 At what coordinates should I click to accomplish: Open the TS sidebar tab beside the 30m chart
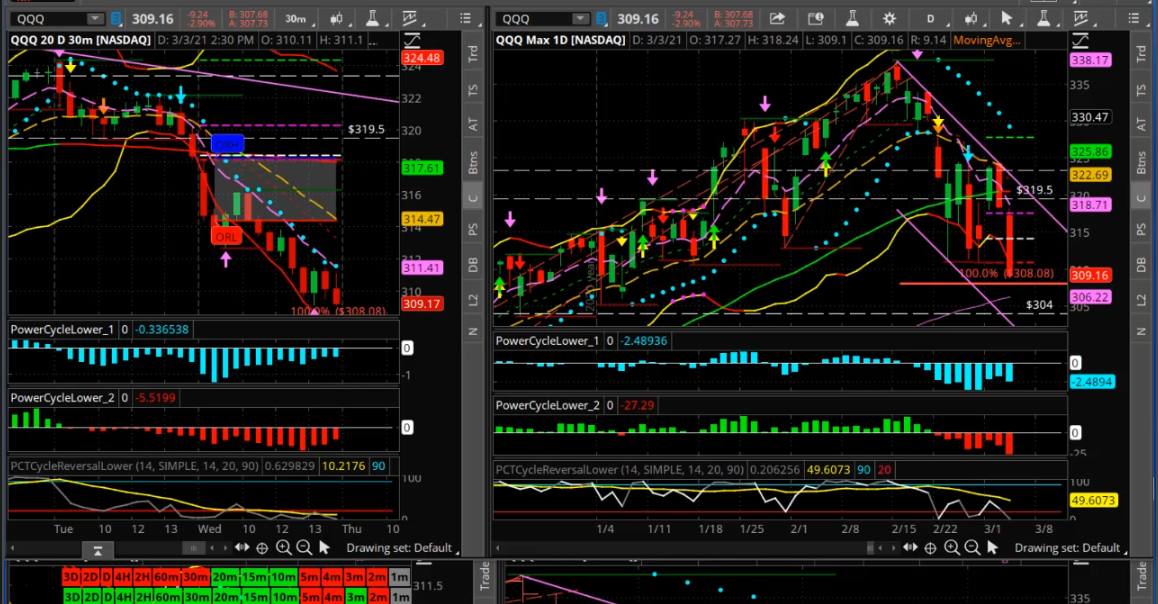(x=473, y=90)
